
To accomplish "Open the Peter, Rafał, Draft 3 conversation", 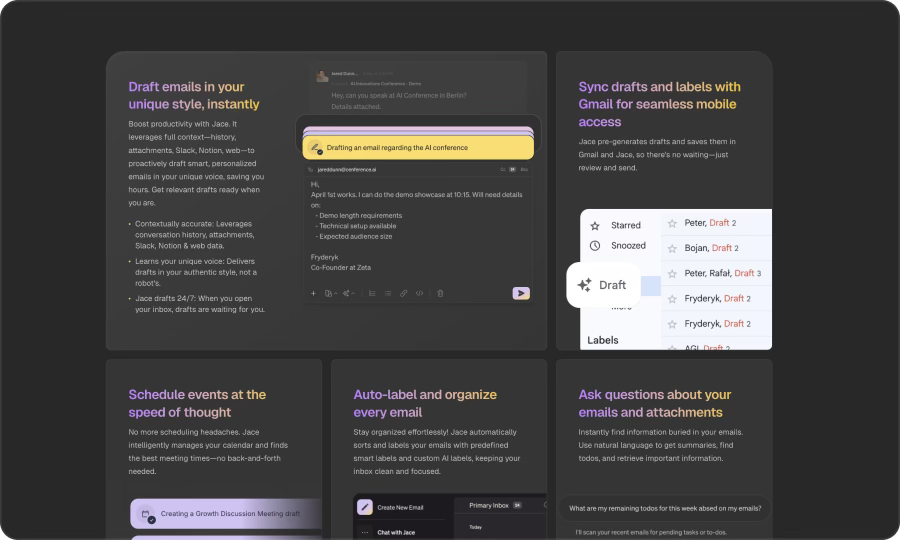I will click(x=717, y=273).
